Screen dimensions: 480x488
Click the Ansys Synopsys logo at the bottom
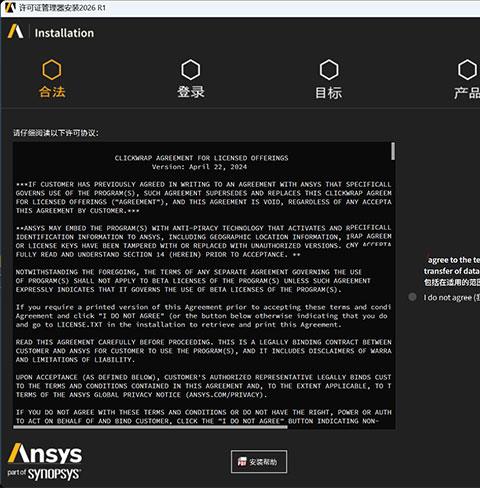point(45,462)
